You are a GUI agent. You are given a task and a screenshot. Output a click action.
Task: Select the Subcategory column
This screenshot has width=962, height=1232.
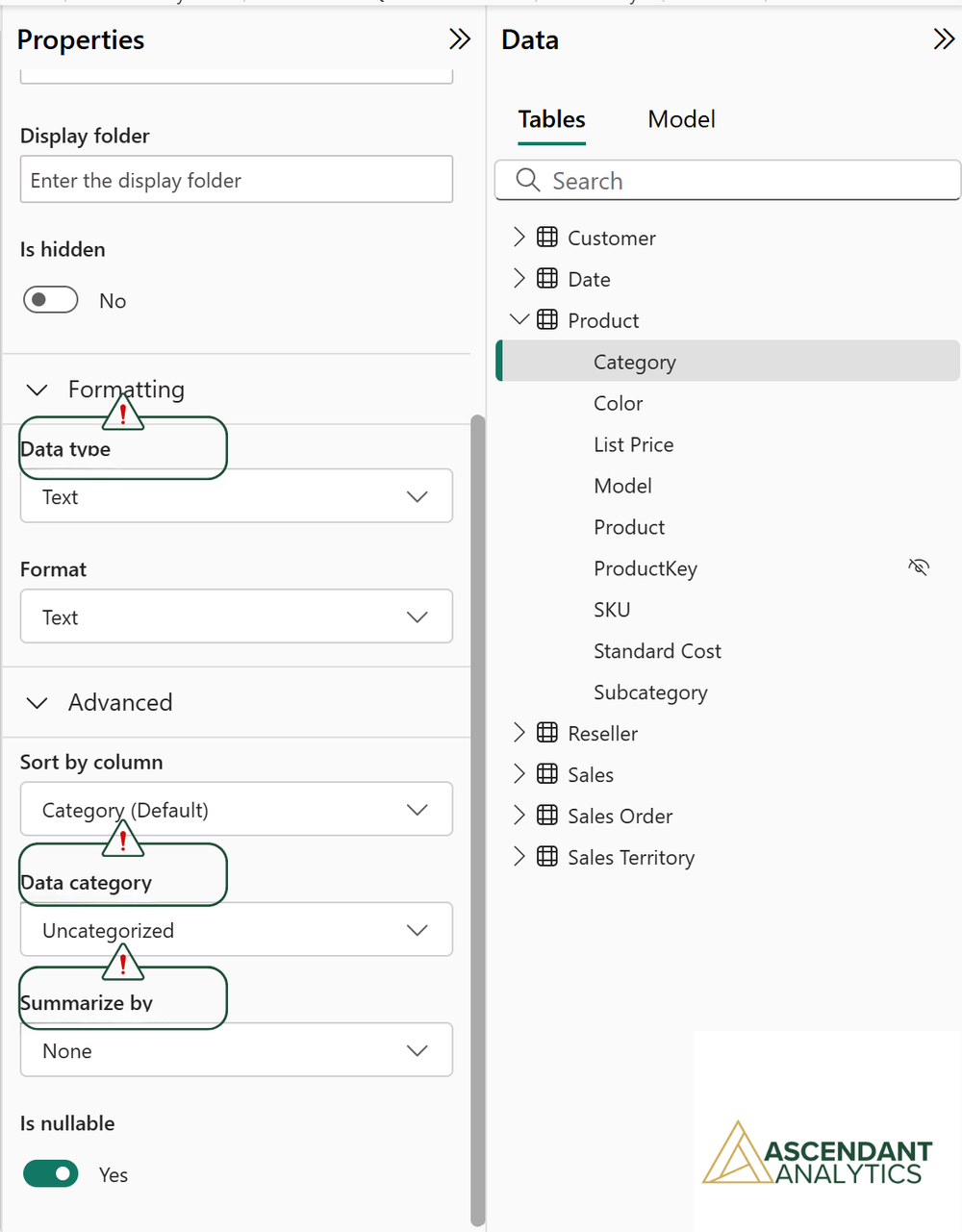(x=650, y=692)
